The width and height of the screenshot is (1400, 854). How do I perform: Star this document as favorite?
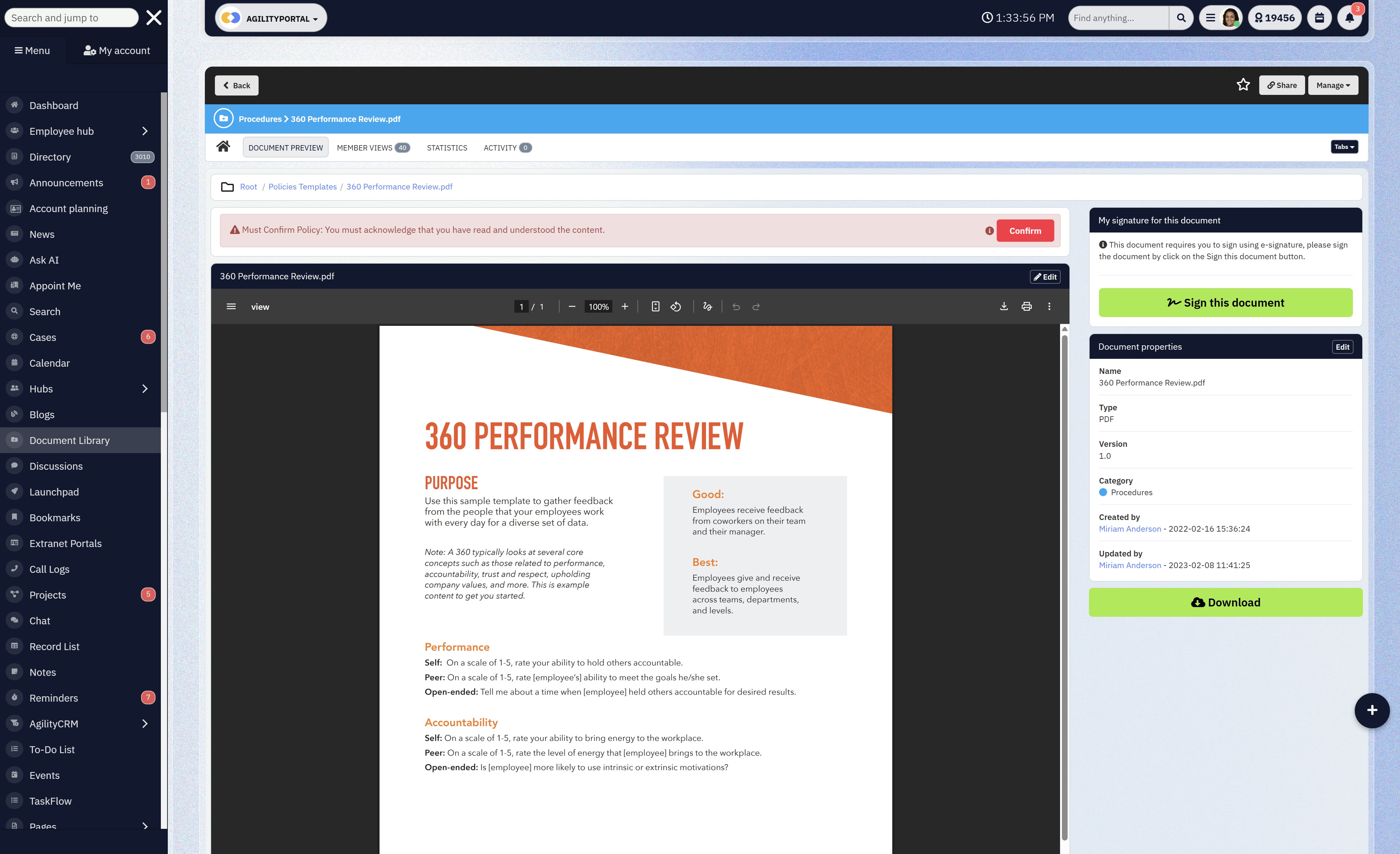point(1243,85)
